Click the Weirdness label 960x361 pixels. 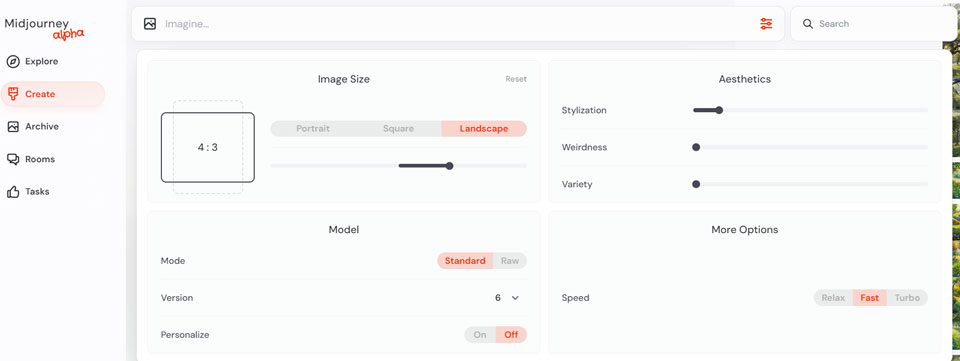click(x=584, y=147)
